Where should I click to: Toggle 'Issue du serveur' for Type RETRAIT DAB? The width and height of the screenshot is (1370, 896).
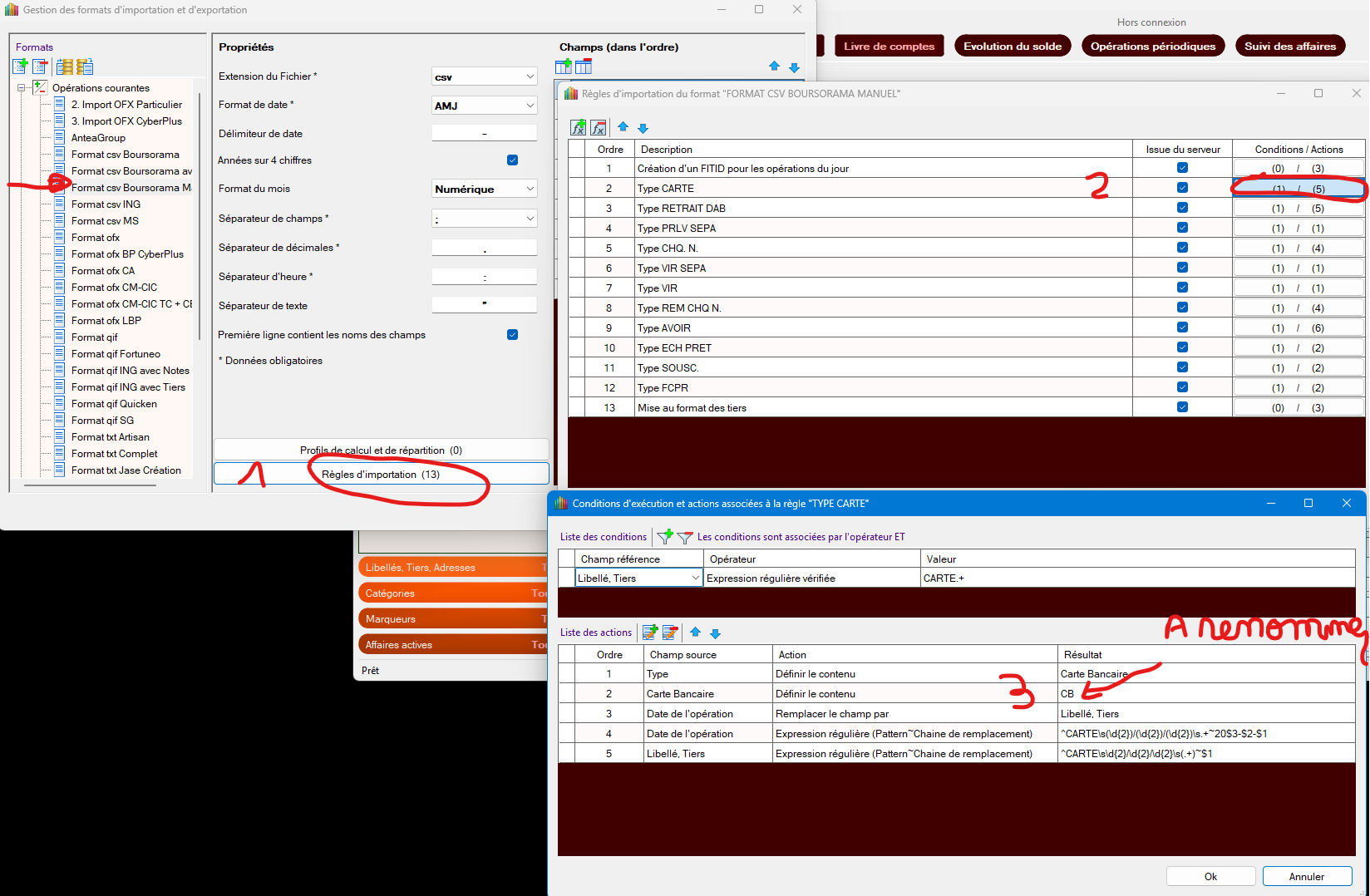click(1182, 208)
